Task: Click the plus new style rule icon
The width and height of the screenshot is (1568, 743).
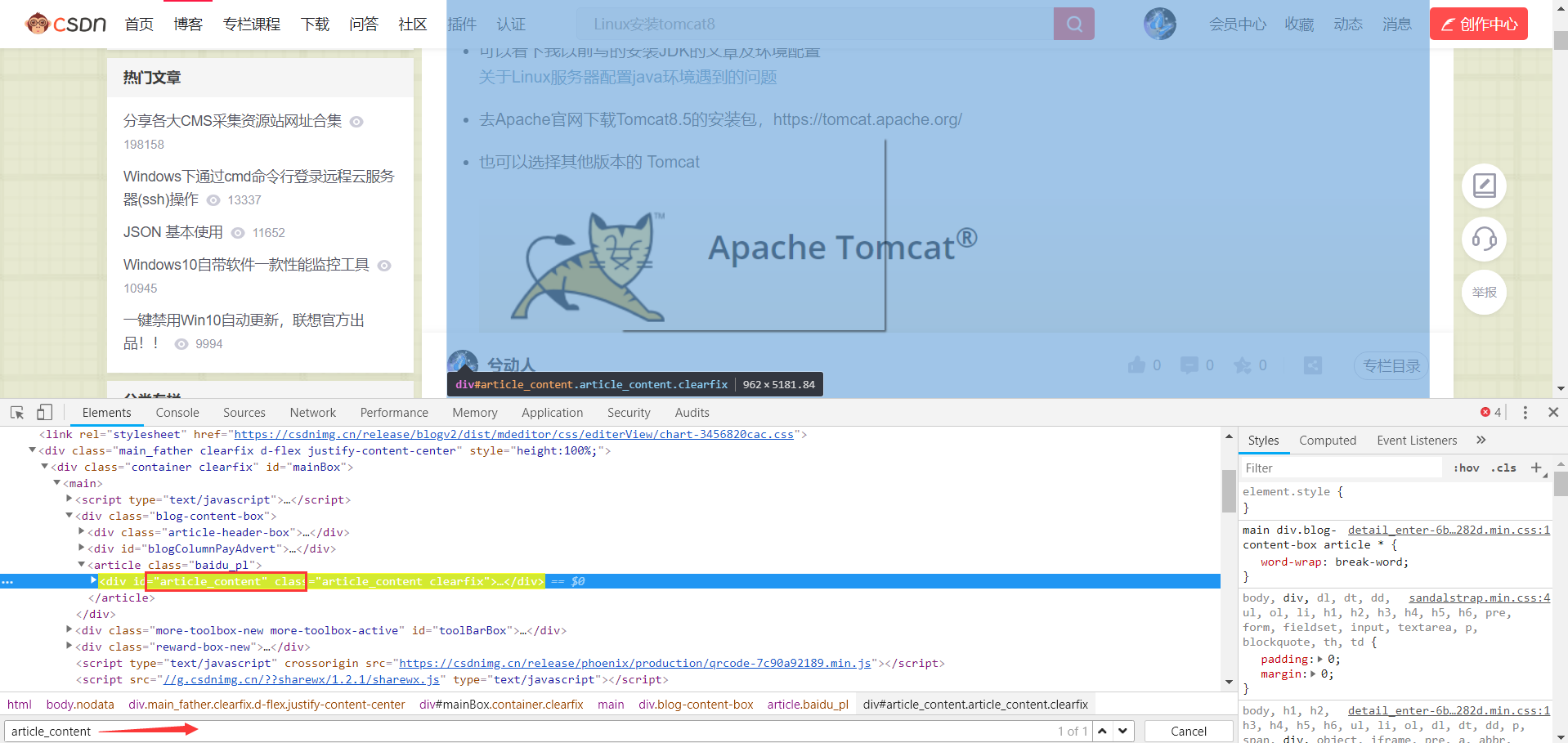Action: [1536, 468]
